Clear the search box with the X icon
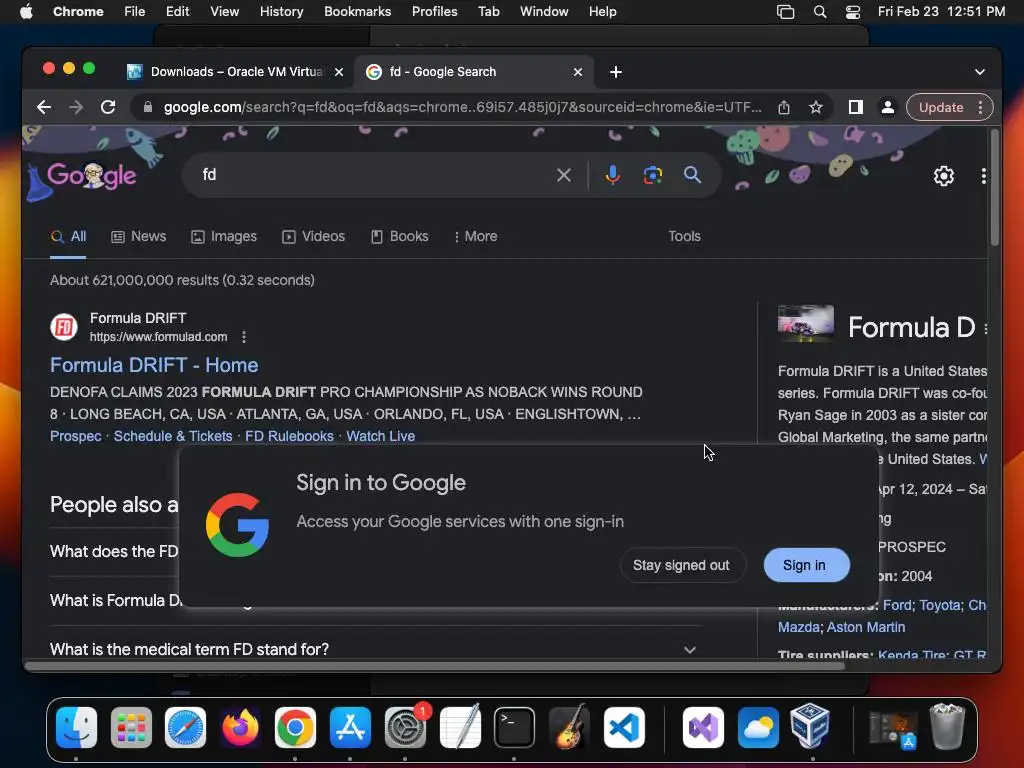This screenshot has height=768, width=1024. pos(564,175)
